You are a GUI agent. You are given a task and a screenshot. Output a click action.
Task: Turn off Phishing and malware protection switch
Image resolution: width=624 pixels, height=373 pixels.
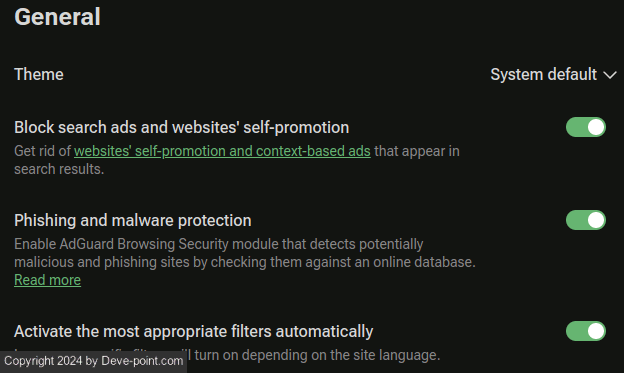click(586, 220)
